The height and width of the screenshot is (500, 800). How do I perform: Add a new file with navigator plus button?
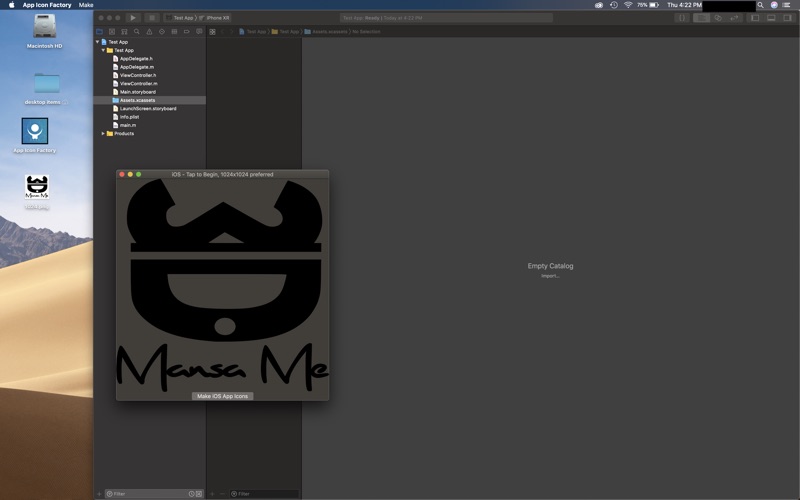click(x=99, y=494)
